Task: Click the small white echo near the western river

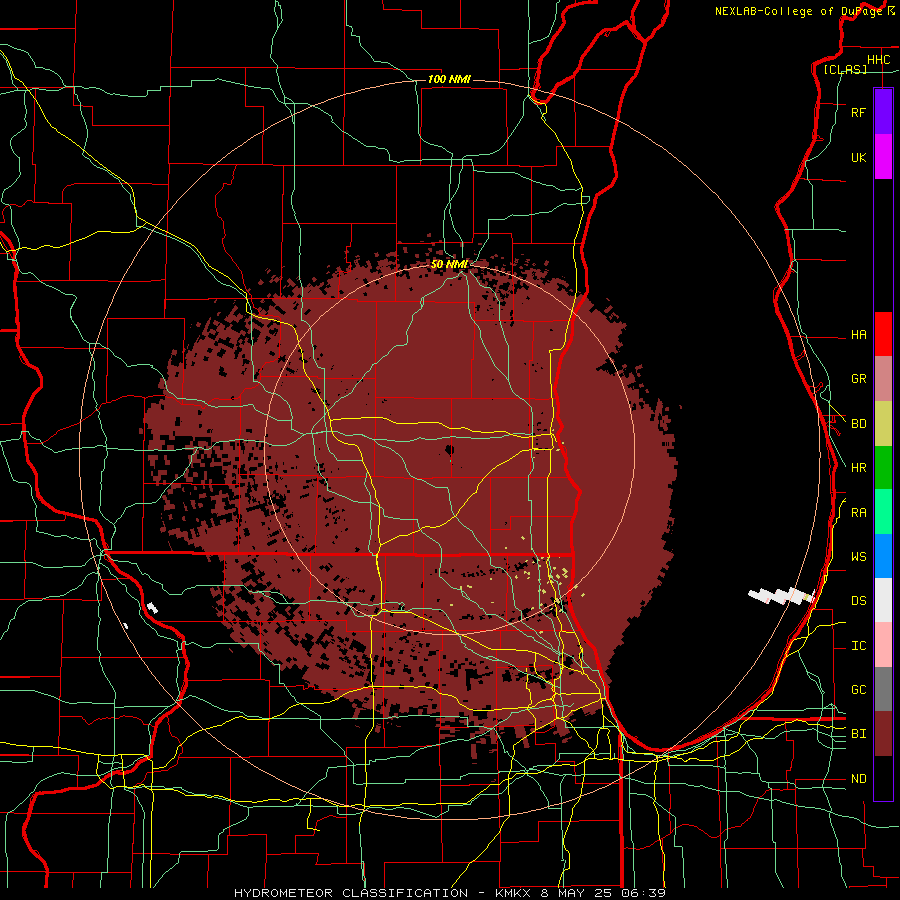Action: point(152,607)
